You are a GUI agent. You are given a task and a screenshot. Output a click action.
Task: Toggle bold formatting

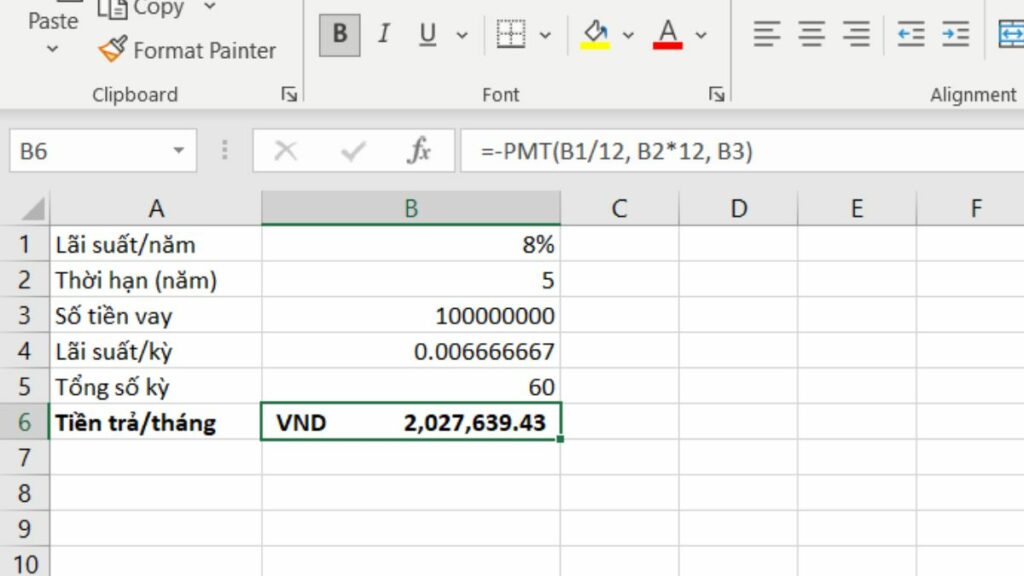[339, 33]
